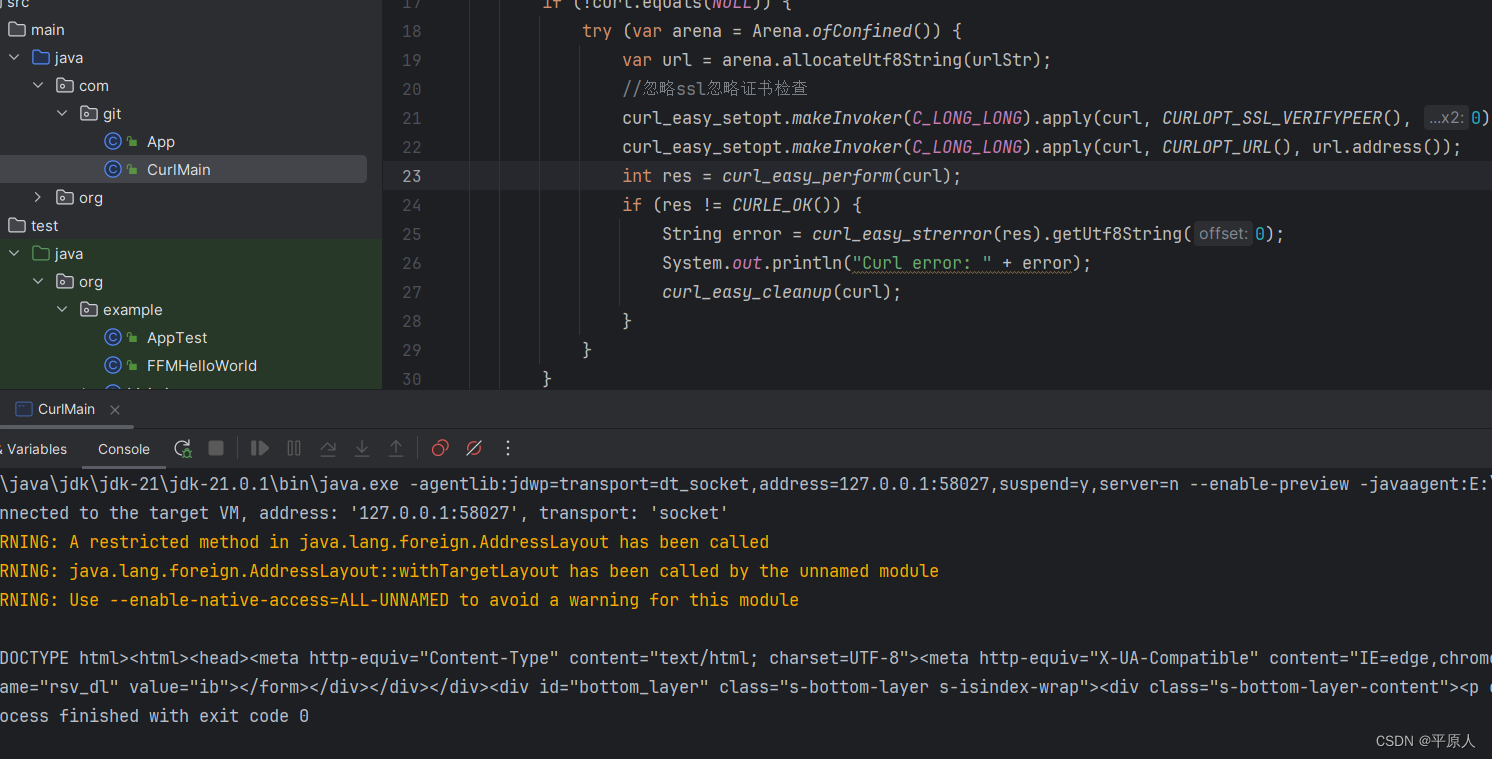Screen dimensions: 1492x759
Task: Click line number 27 in the gutter
Action: pyautogui.click(x=412, y=292)
